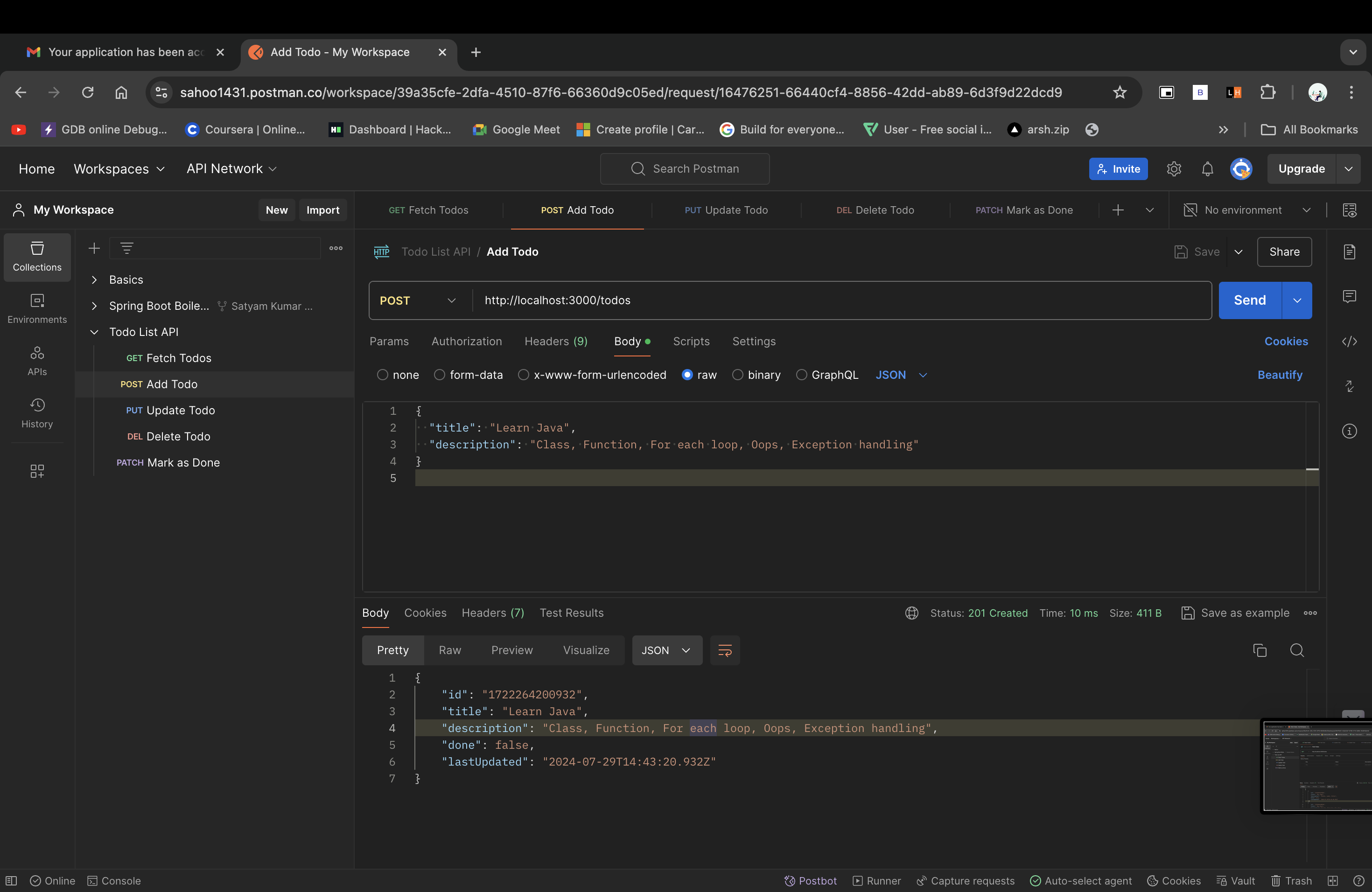The image size is (1372, 892).
Task: Open the Send button options arrow
Action: point(1296,301)
